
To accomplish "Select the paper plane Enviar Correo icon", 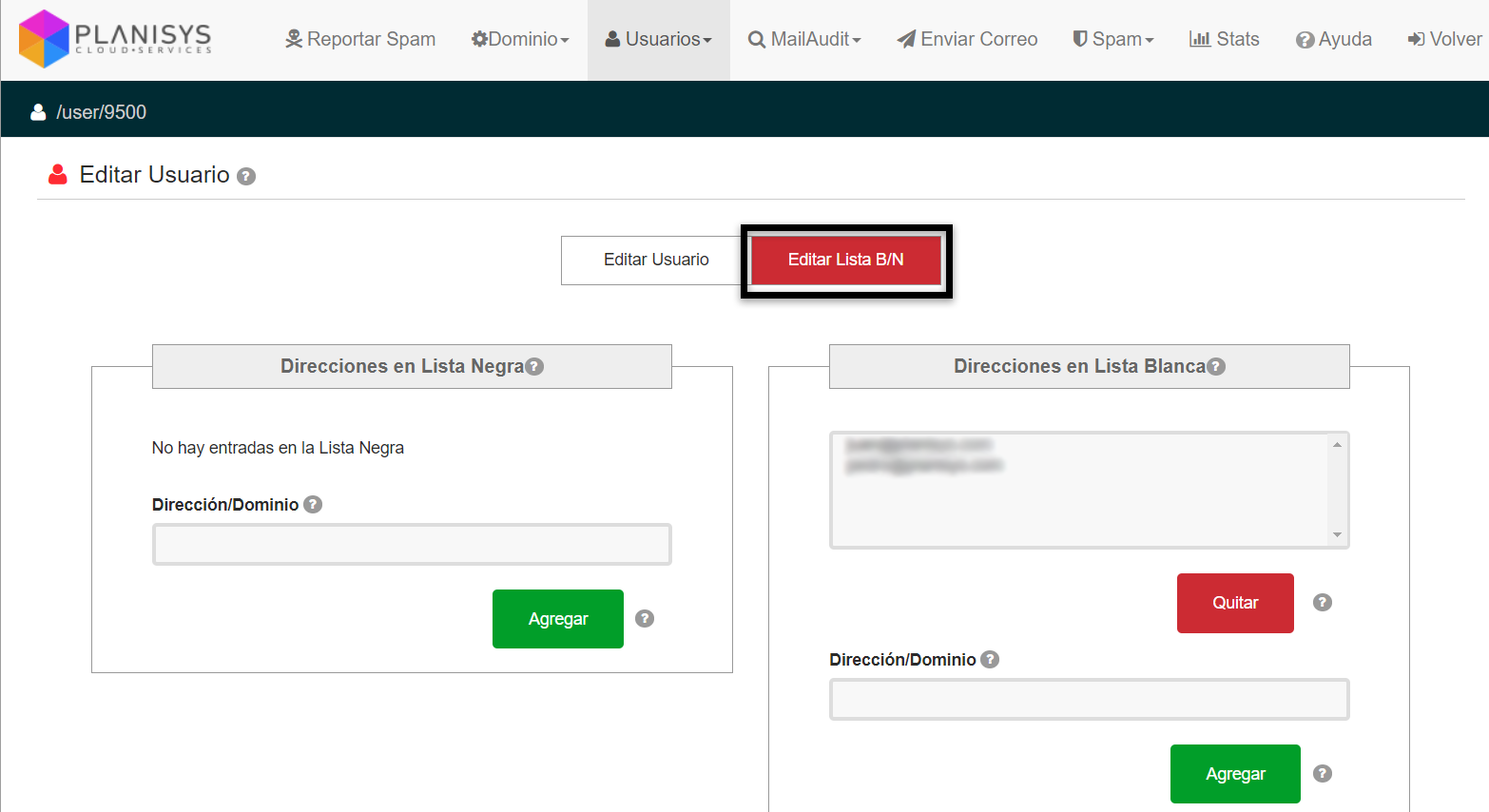I will tap(904, 38).
